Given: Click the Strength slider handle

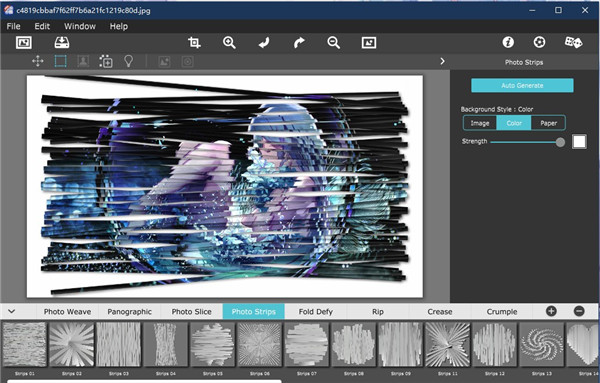Looking at the screenshot, I should tap(560, 142).
